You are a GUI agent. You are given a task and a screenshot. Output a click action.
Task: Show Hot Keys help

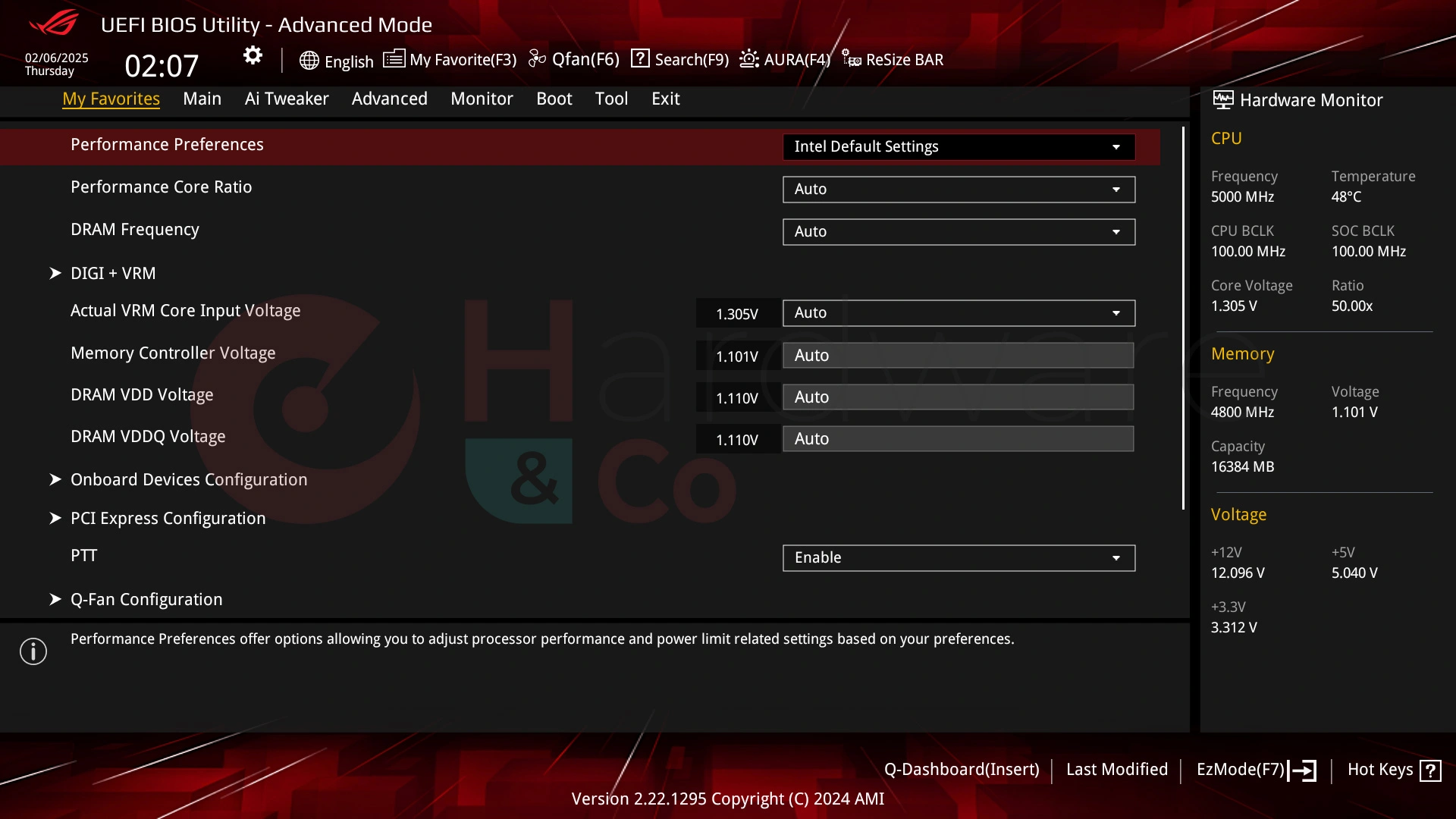[1394, 770]
